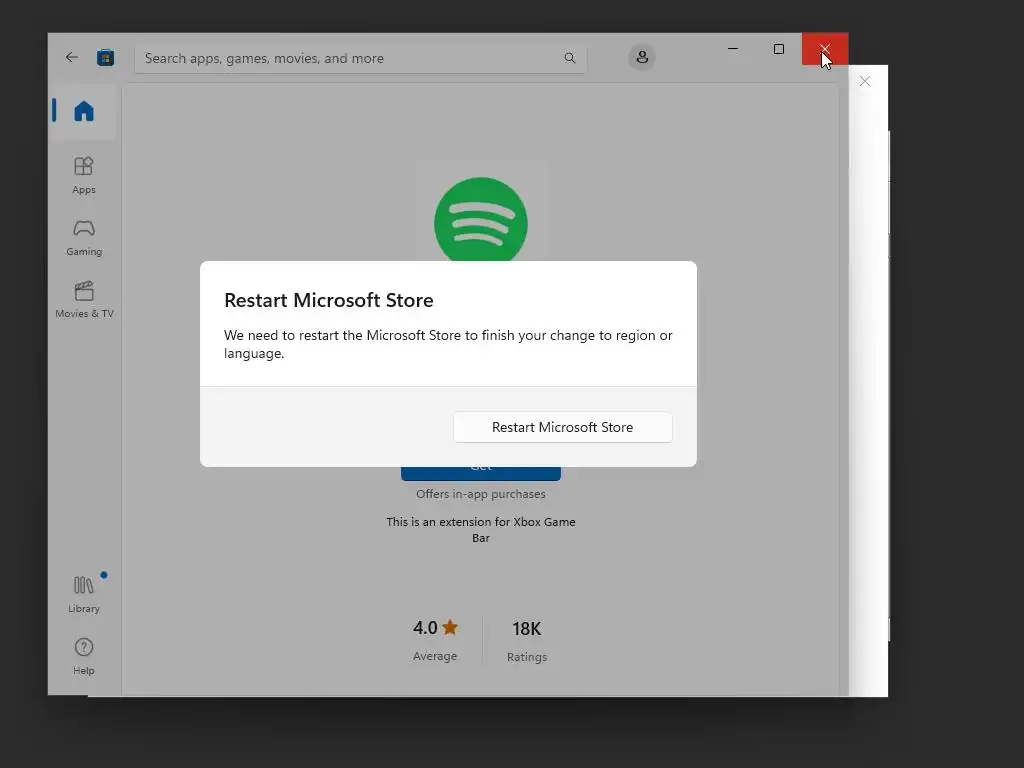Open the Apps section
Viewport: 1024px width, 768px height.
pyautogui.click(x=84, y=176)
